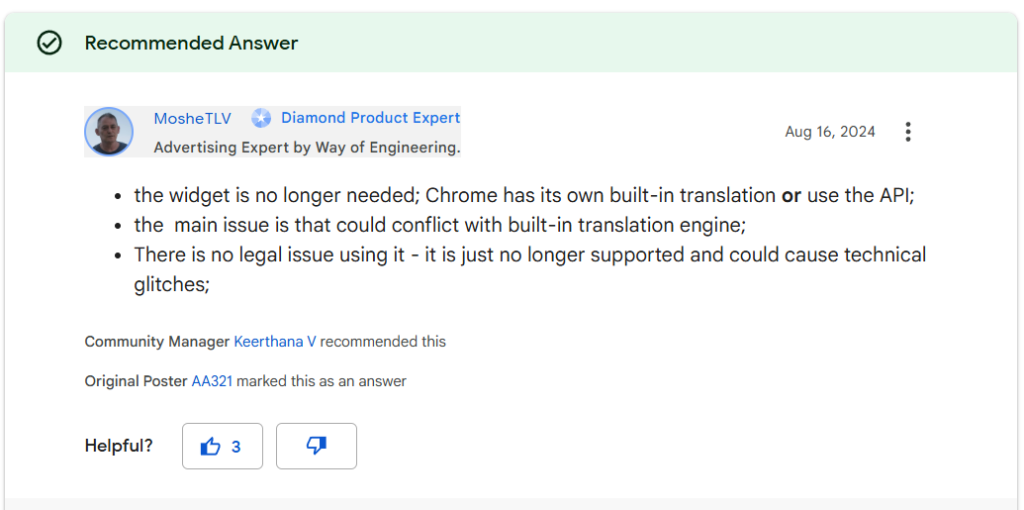
Task: Click the helpful vote count number 3
Action: 236,447
